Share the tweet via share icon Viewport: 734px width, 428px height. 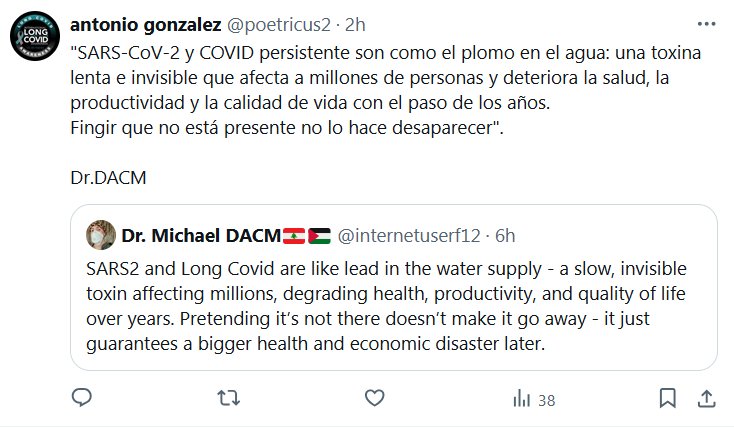[706, 398]
